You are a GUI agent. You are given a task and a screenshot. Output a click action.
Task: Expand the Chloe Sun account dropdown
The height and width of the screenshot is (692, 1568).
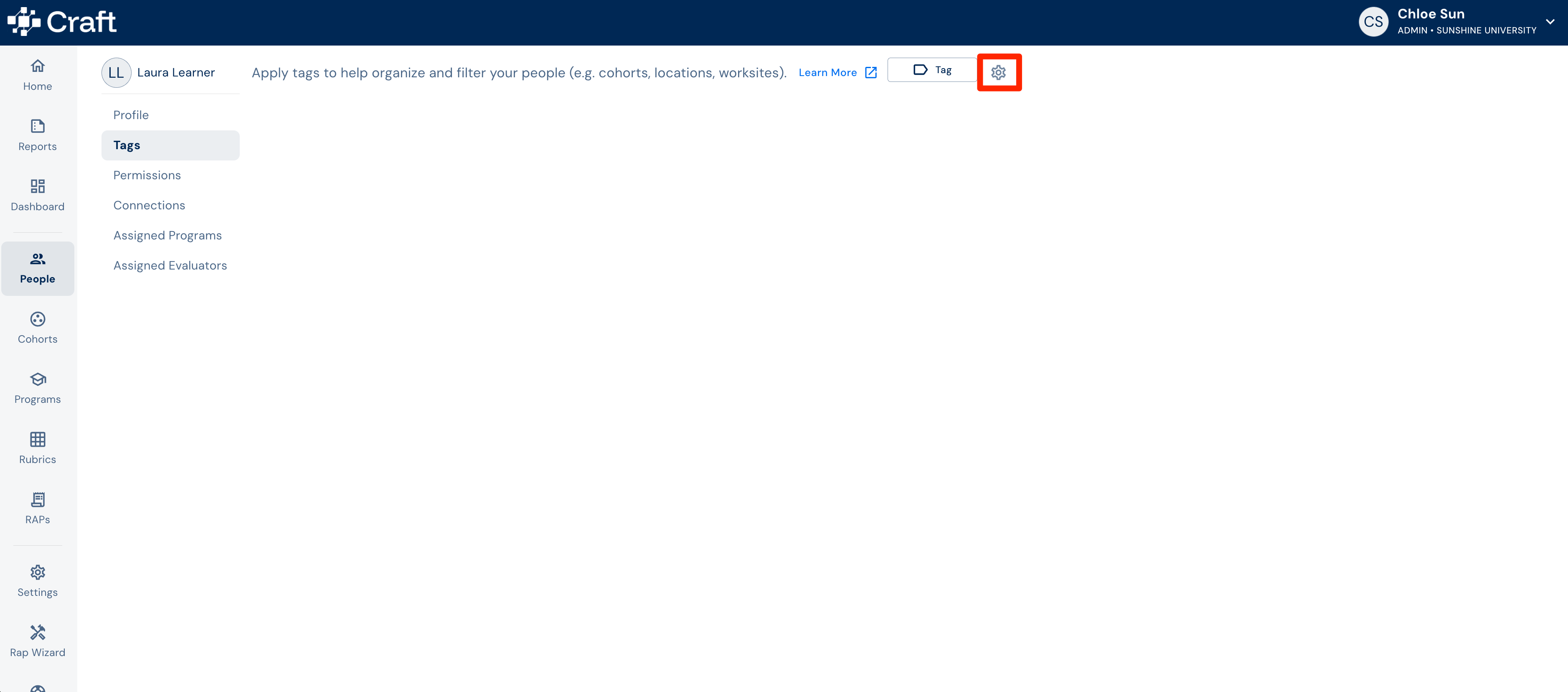[1550, 22]
